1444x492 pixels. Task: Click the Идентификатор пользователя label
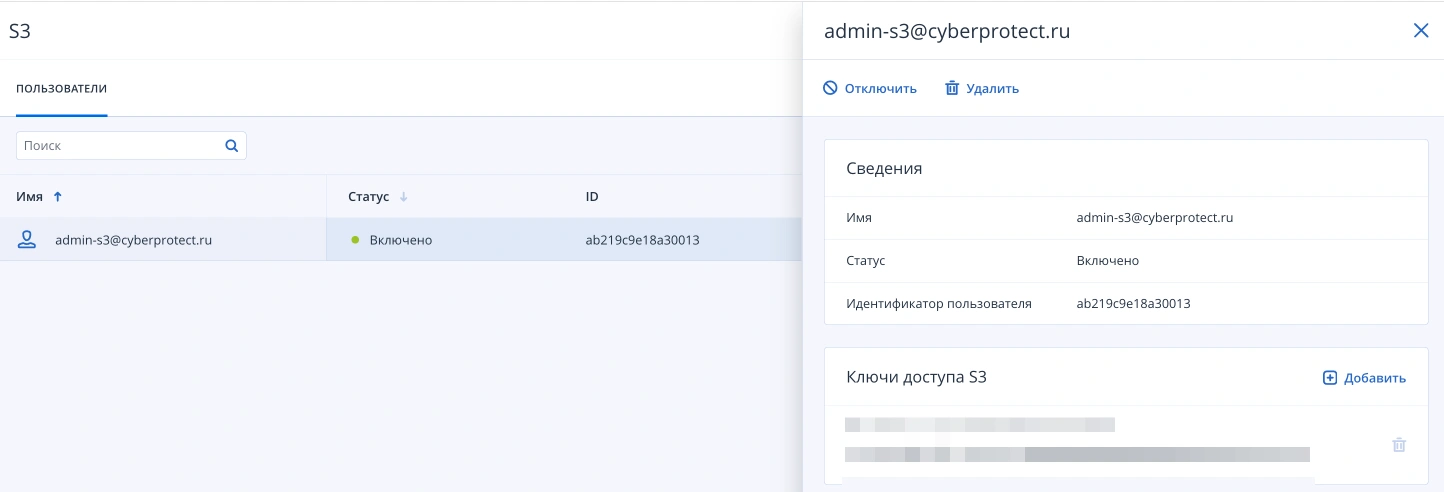[x=938, y=303]
